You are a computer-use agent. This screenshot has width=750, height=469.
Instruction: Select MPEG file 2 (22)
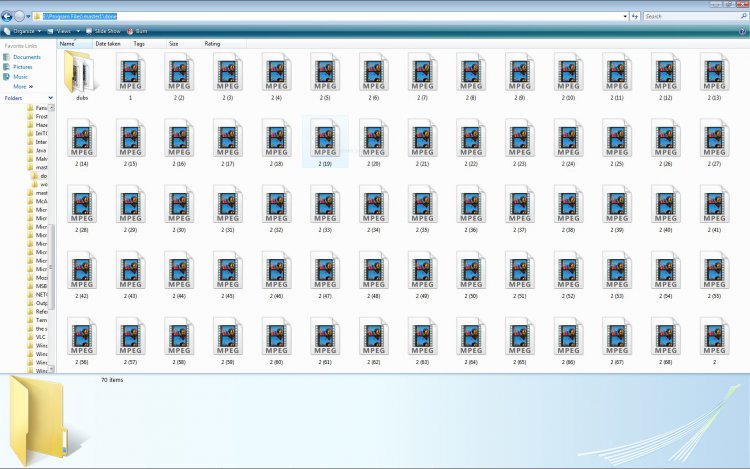coord(471,138)
